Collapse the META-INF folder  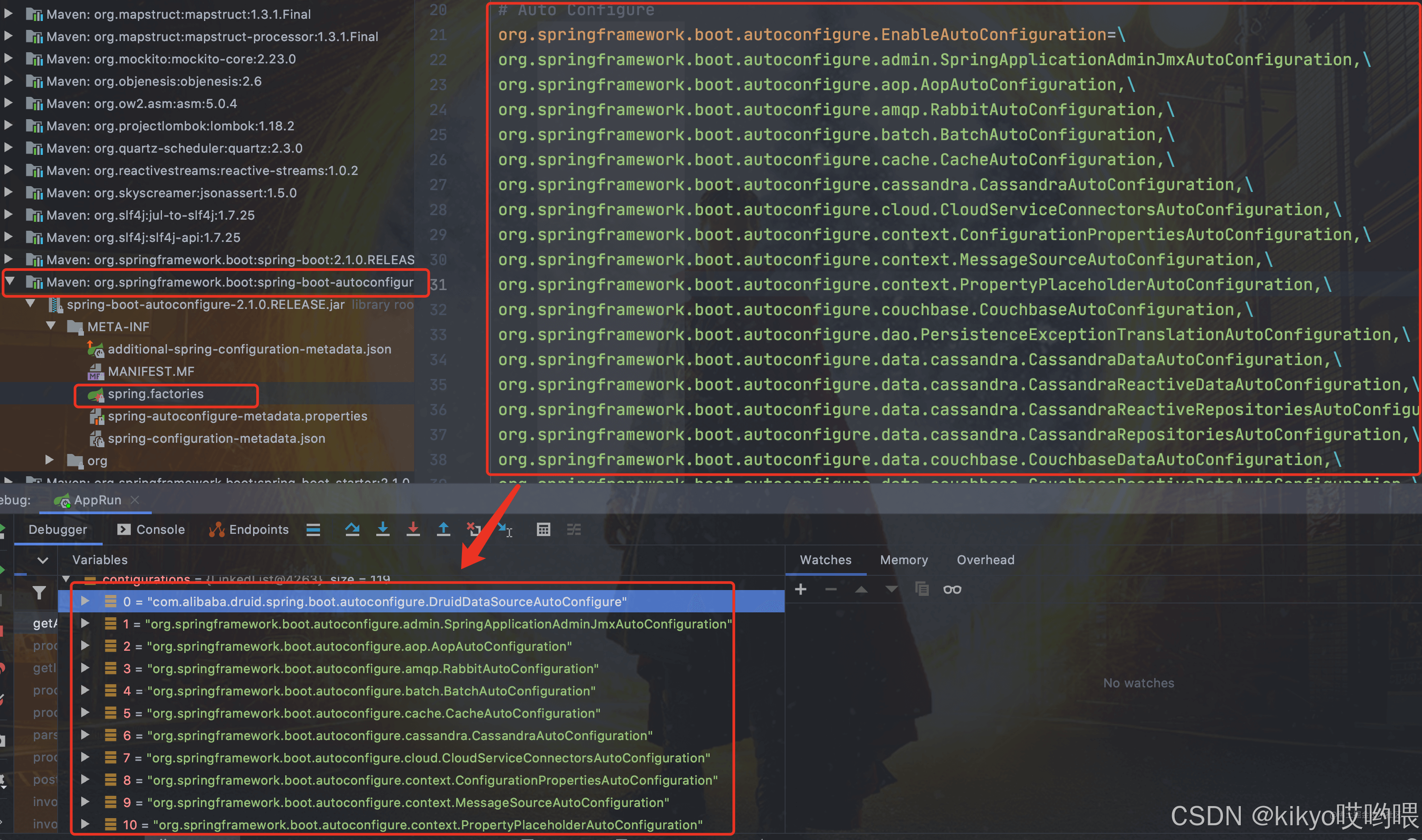(x=51, y=326)
